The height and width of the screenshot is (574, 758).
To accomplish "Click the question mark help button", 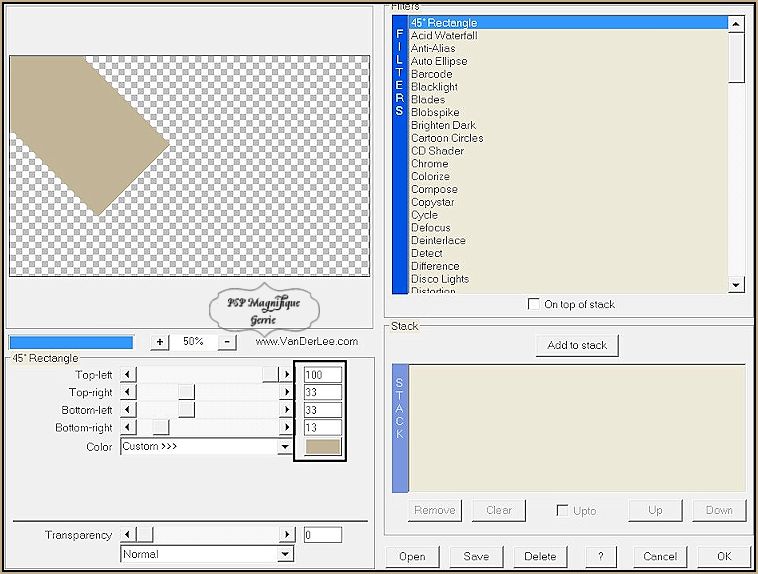I will tap(600, 557).
